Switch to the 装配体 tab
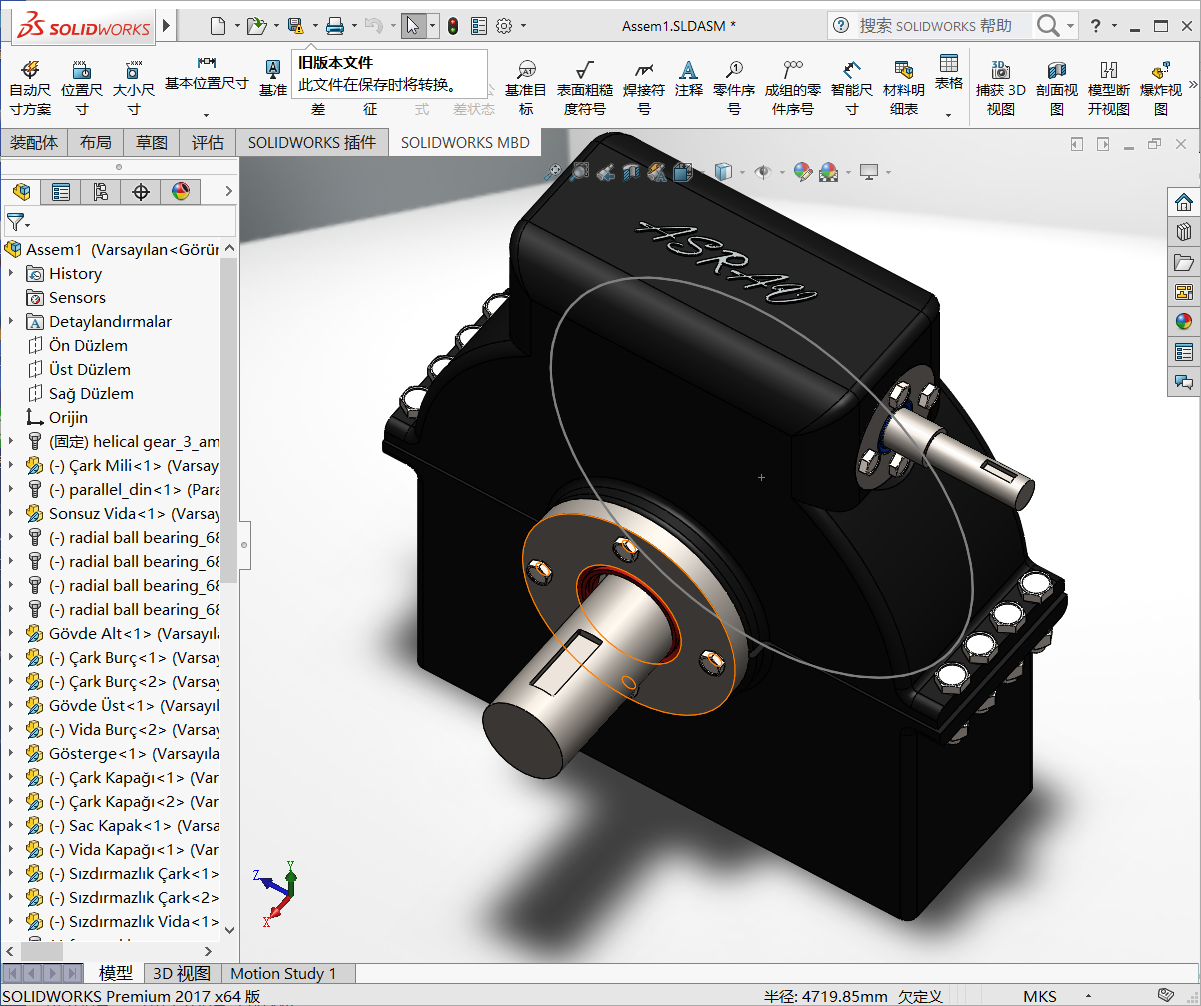 tap(35, 142)
